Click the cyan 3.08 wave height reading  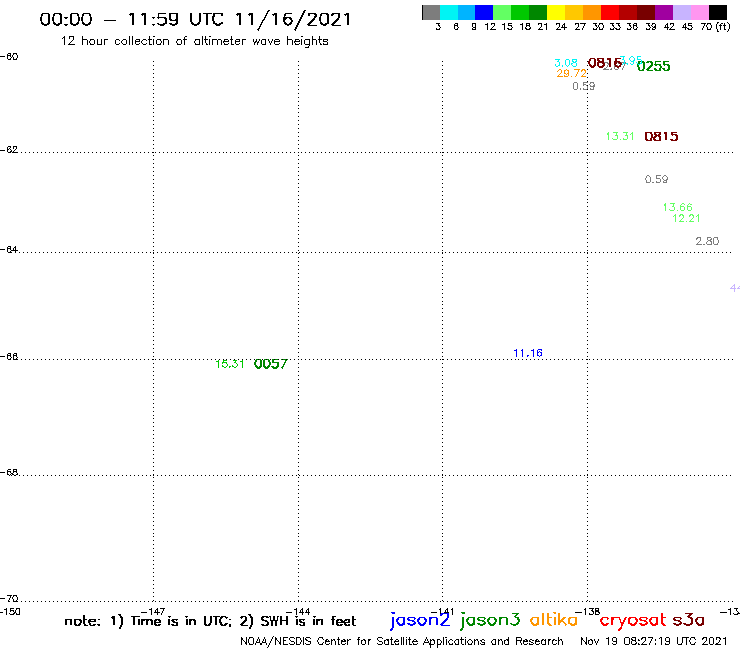click(566, 63)
